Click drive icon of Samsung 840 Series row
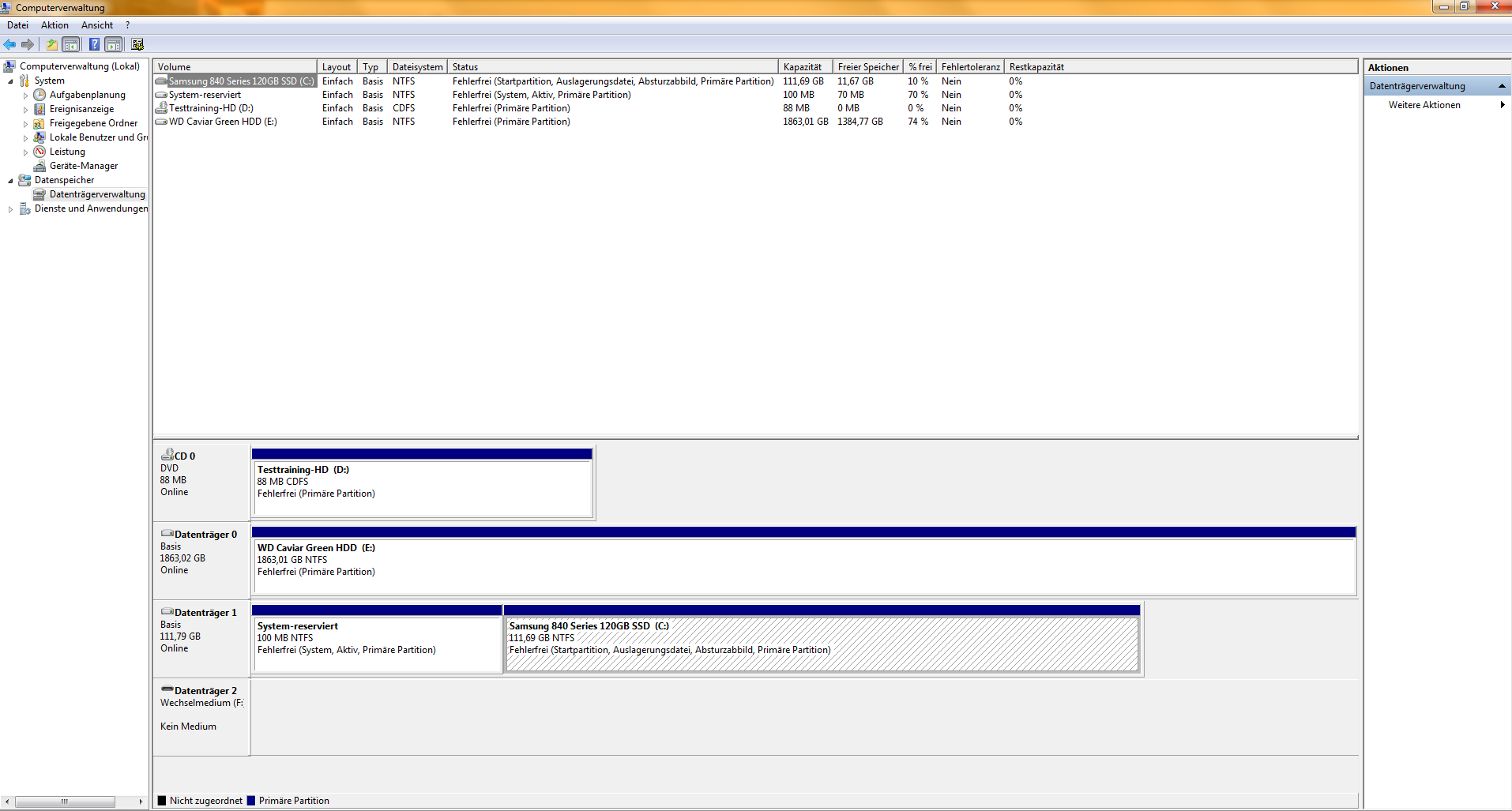The height and width of the screenshot is (811, 1512). pos(161,81)
